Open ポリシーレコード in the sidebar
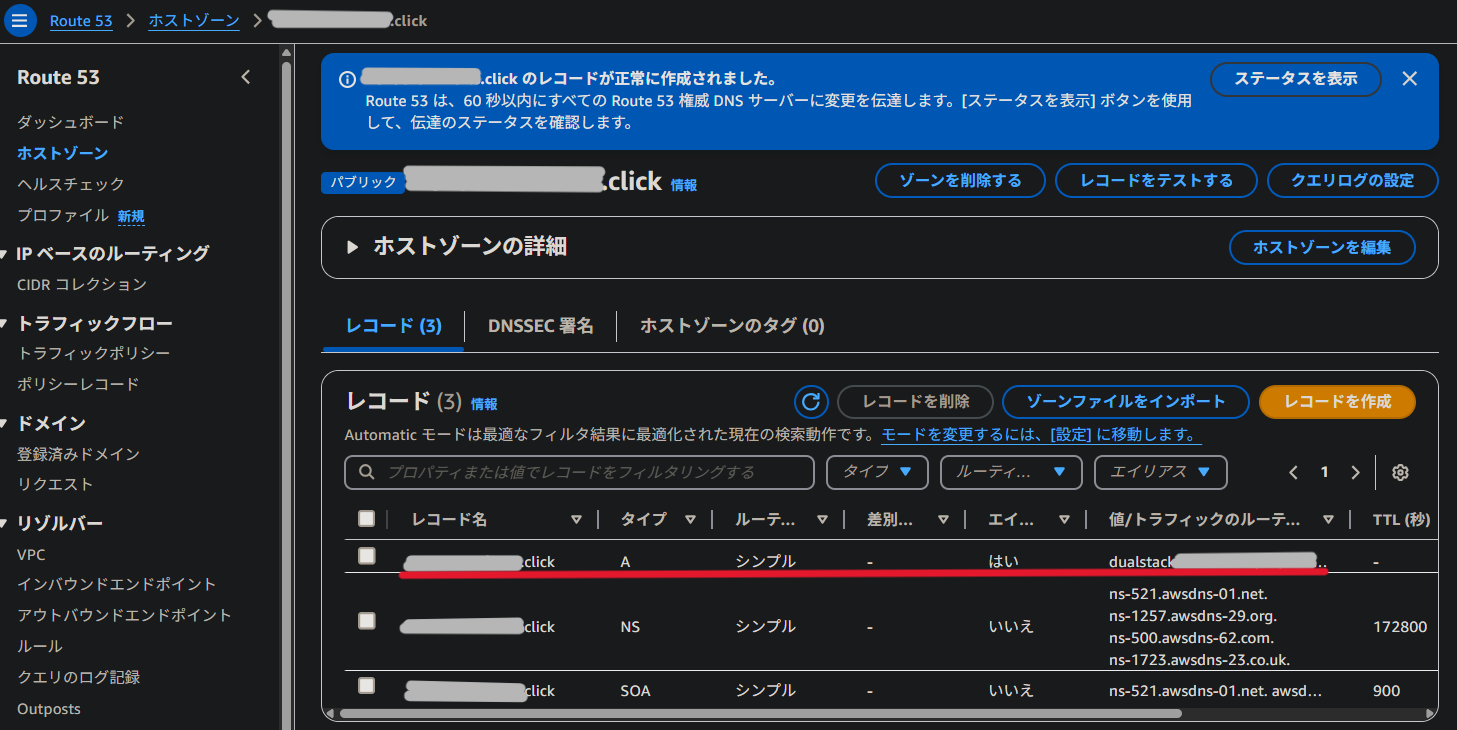This screenshot has height=730, width=1457. tap(78, 384)
